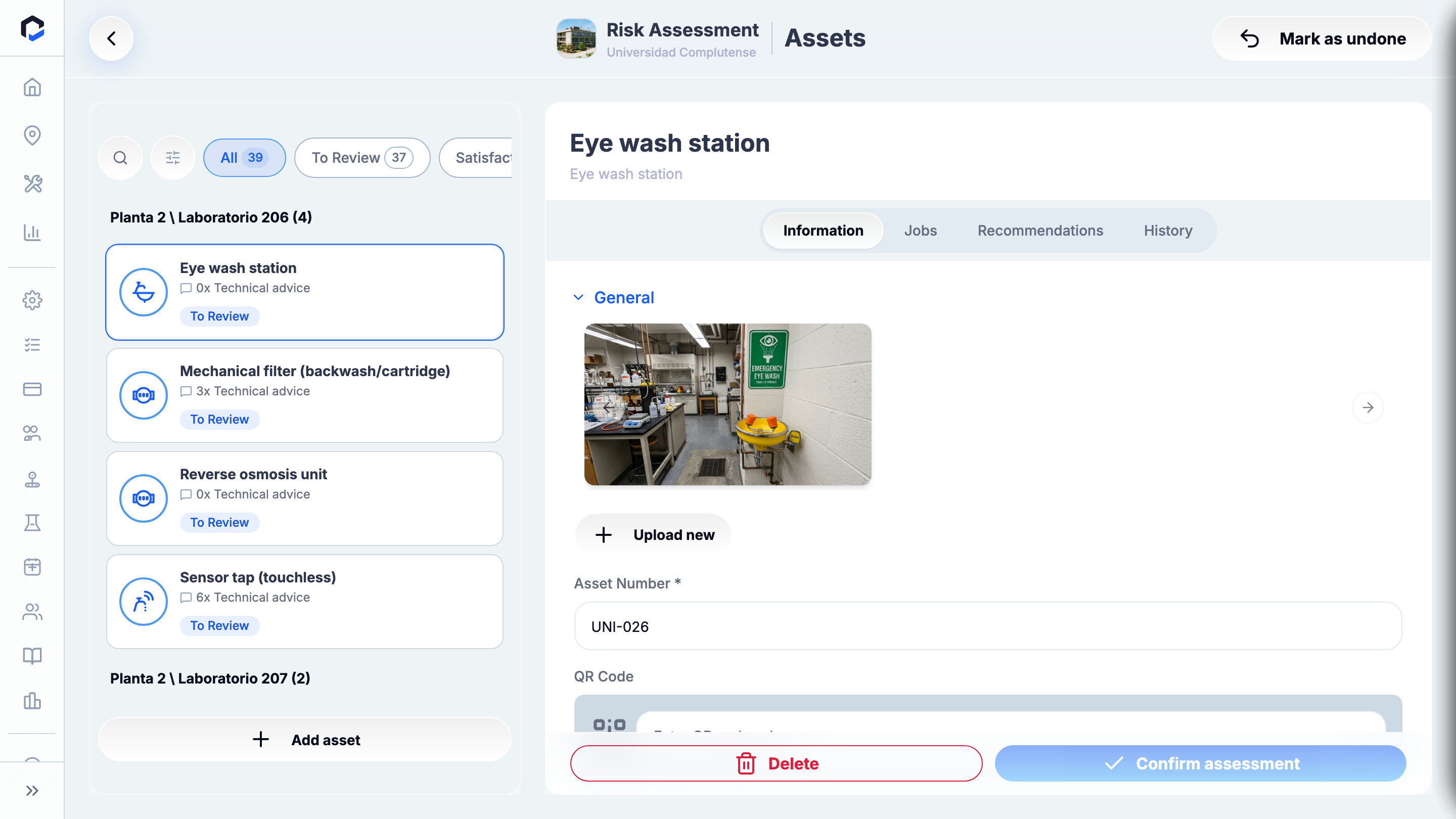The height and width of the screenshot is (819, 1456).
Task: Click the Risk Assessment header title
Action: pos(682,30)
